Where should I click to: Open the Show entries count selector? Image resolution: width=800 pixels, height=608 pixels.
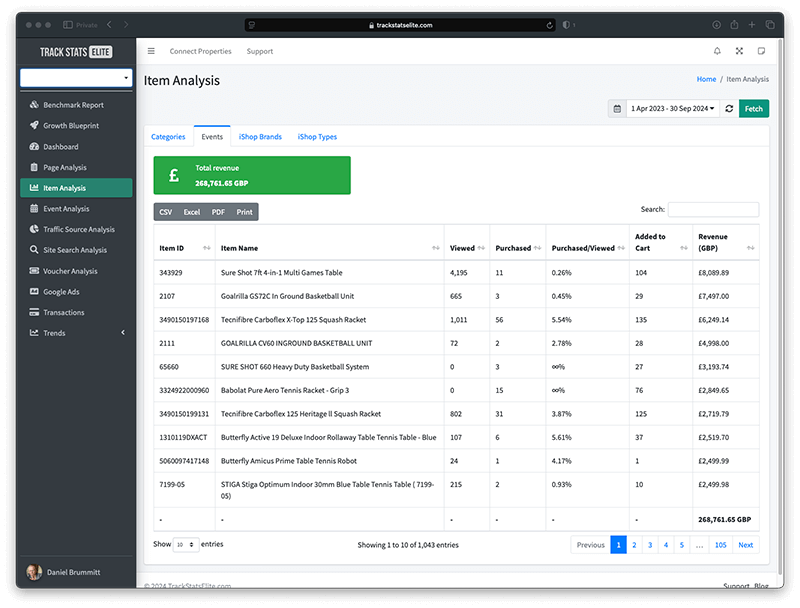point(186,545)
